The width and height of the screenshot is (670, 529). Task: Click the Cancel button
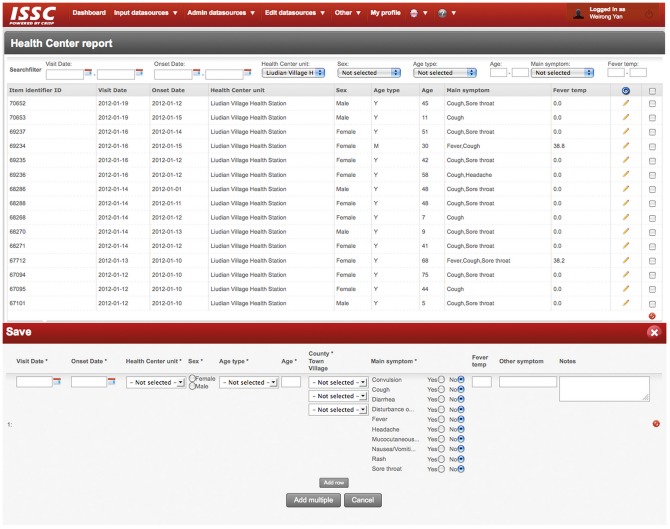coord(363,500)
